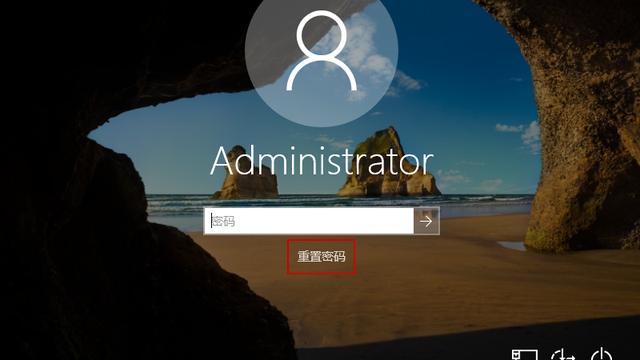The image size is (640, 360).
Task: Submit password with the arrow button
Action: (x=427, y=221)
